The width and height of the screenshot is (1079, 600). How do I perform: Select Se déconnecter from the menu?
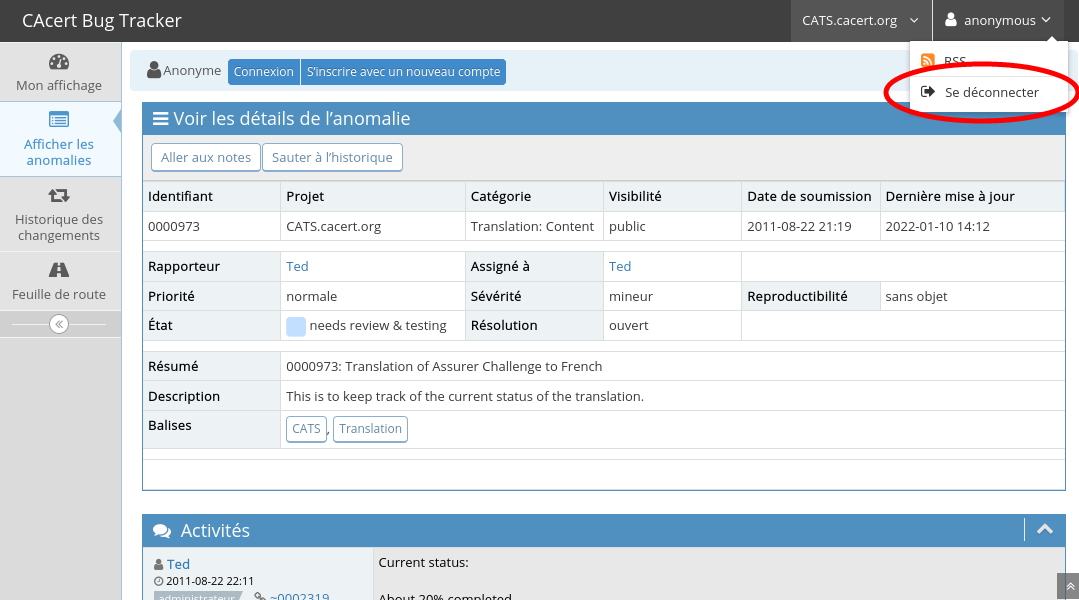[990, 92]
